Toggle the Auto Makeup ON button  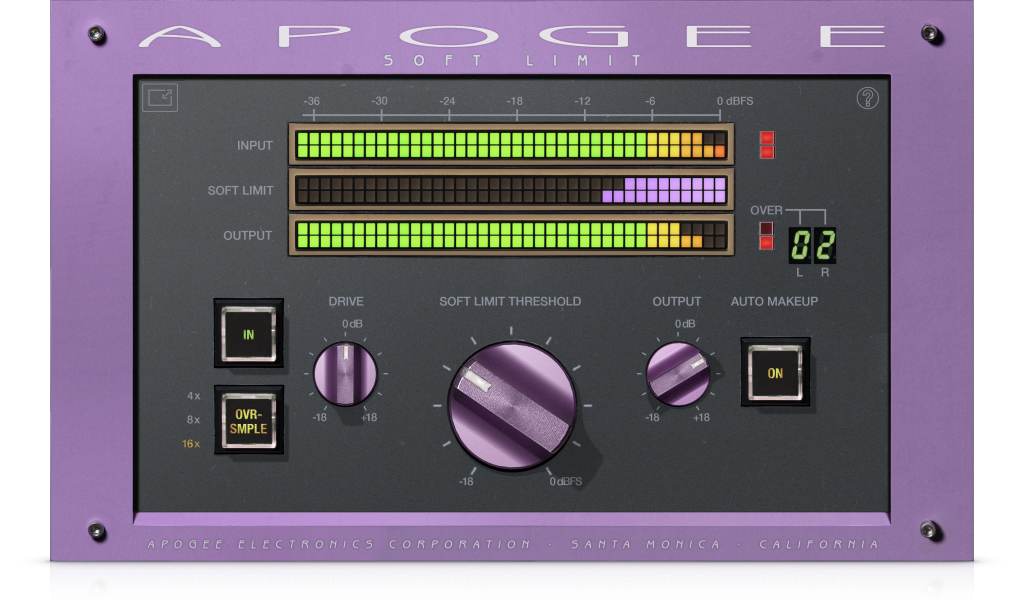tap(775, 372)
